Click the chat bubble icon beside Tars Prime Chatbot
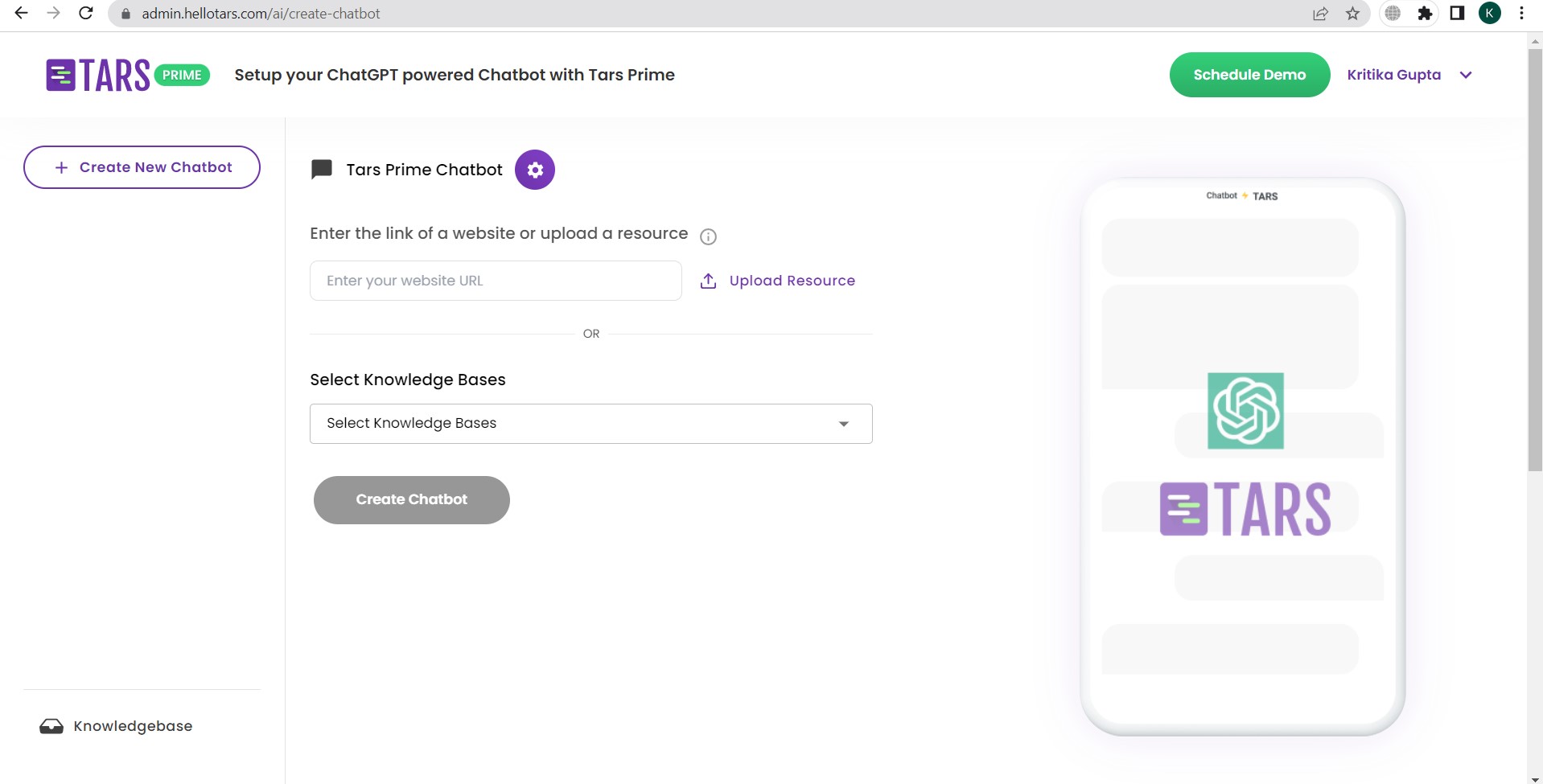 click(321, 169)
